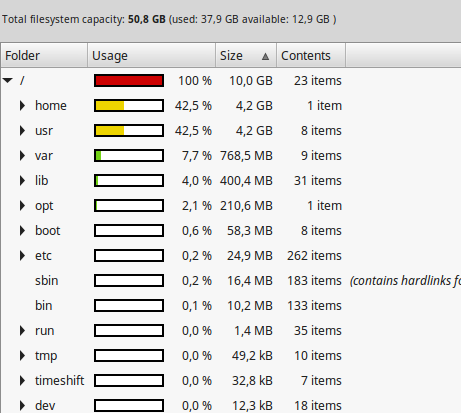Screen dimensions: 461x413
Task: Expand the run folder
Action: pos(22,331)
